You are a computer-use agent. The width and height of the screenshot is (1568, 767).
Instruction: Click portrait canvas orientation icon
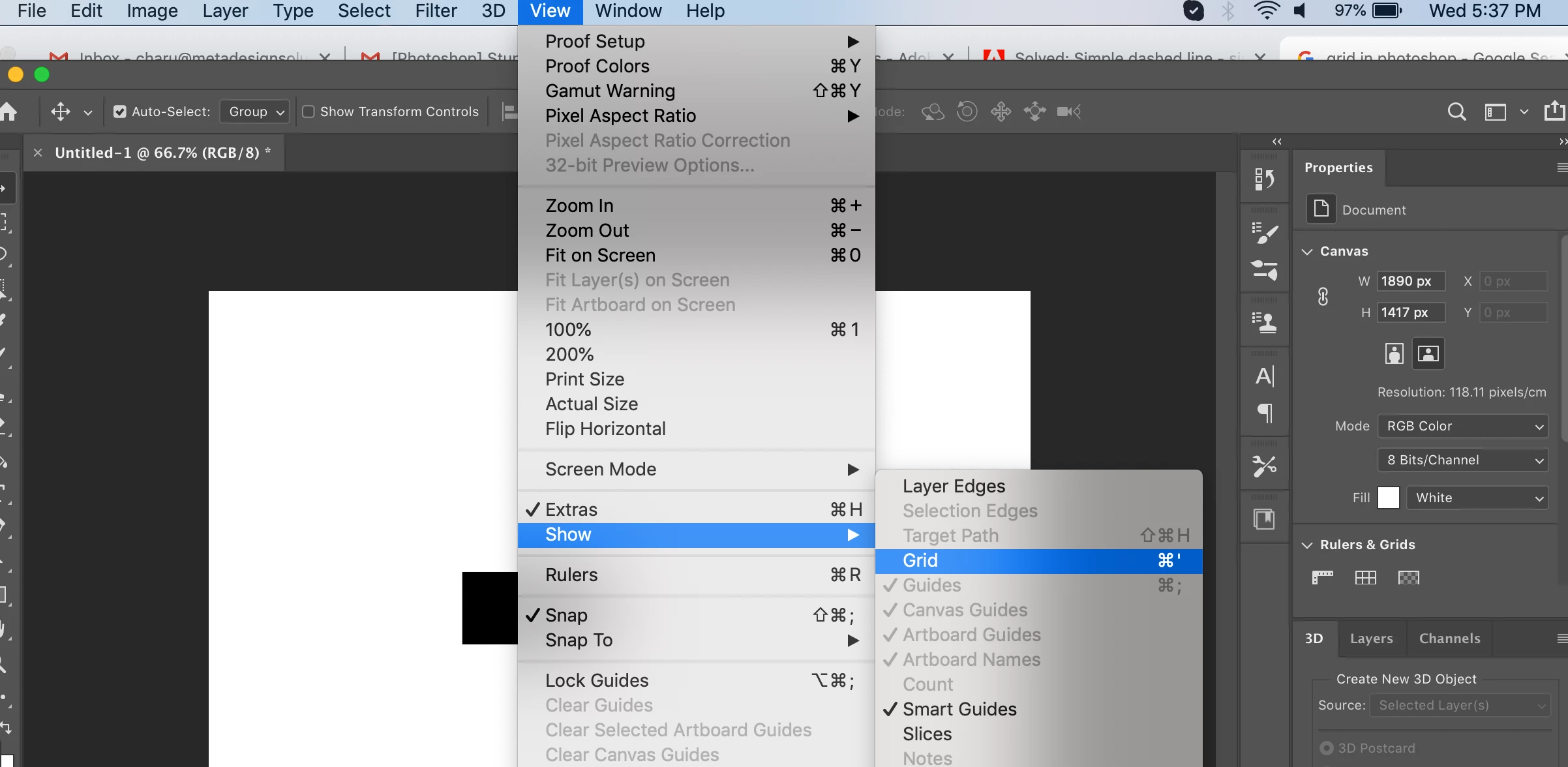tap(1394, 353)
